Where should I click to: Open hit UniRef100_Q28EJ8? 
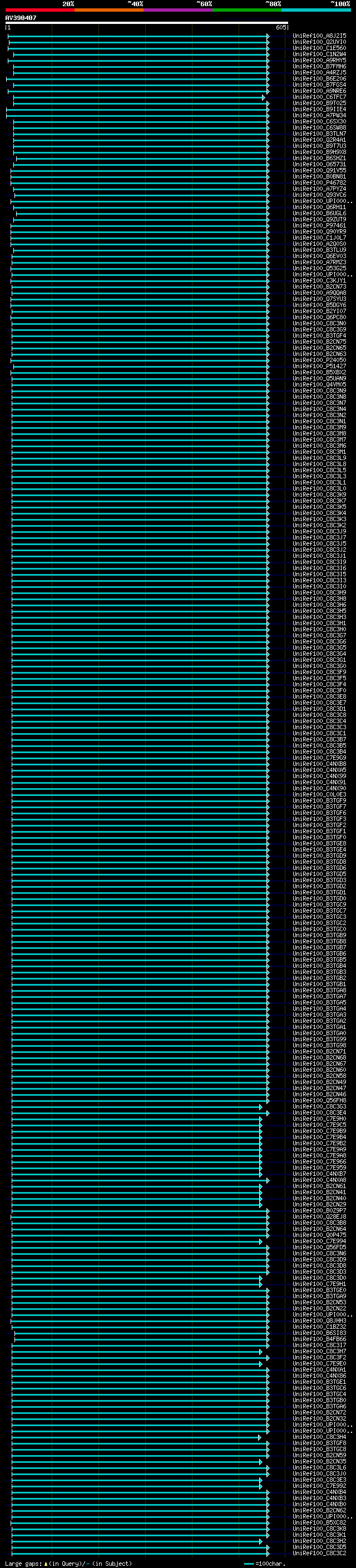(319, 1217)
